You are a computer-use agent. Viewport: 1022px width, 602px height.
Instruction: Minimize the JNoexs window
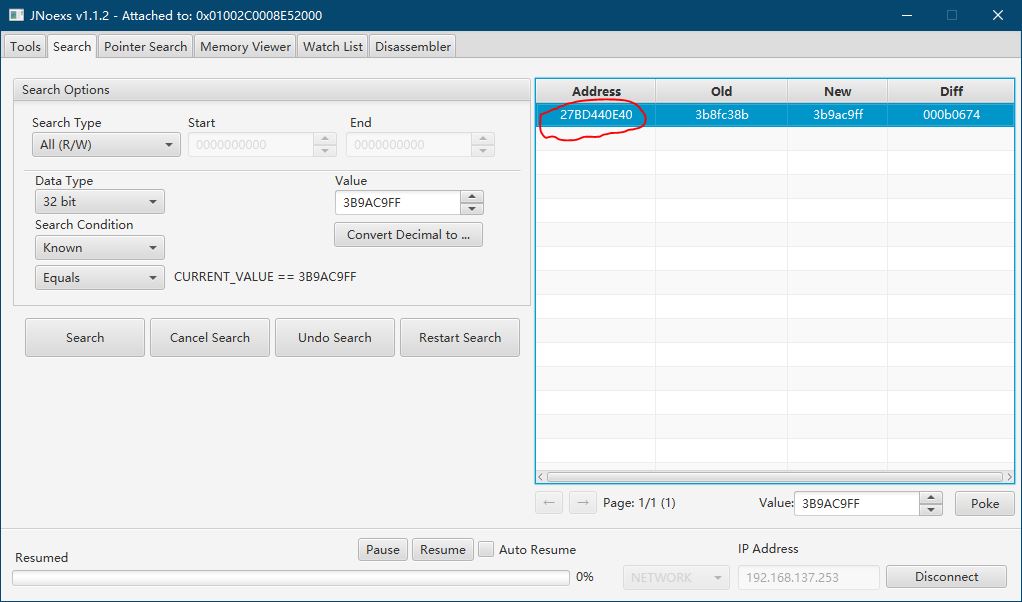click(907, 15)
